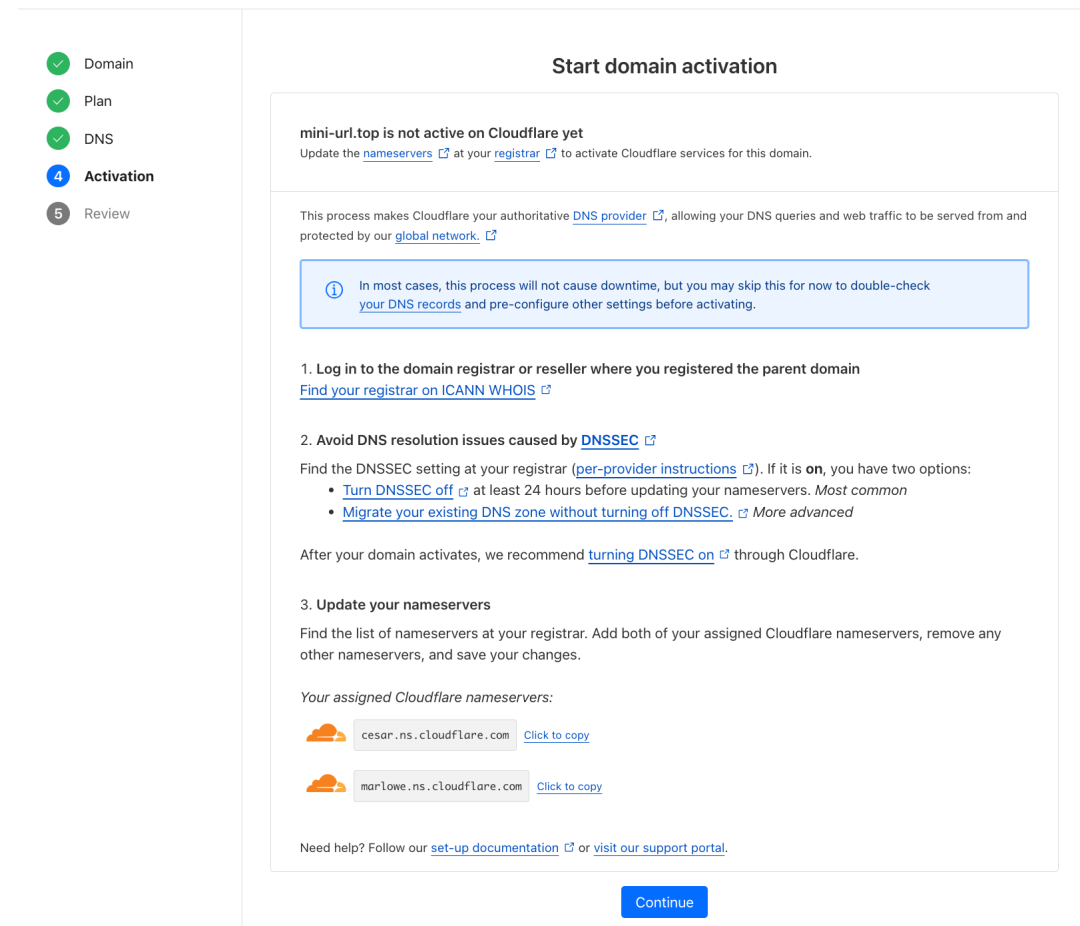Click external-link icon after registrar link
The height and width of the screenshot is (926, 1080).
click(551, 153)
